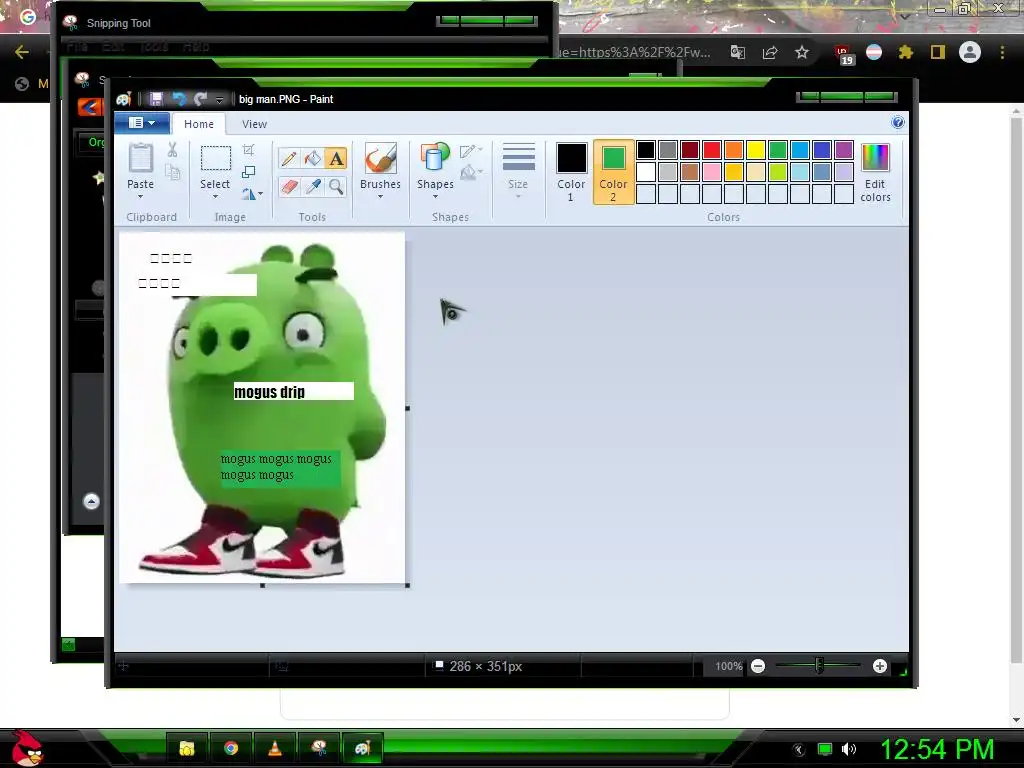Viewport: 1024px width, 768px height.
Task: Click the Chrome share page icon
Action: [770, 52]
